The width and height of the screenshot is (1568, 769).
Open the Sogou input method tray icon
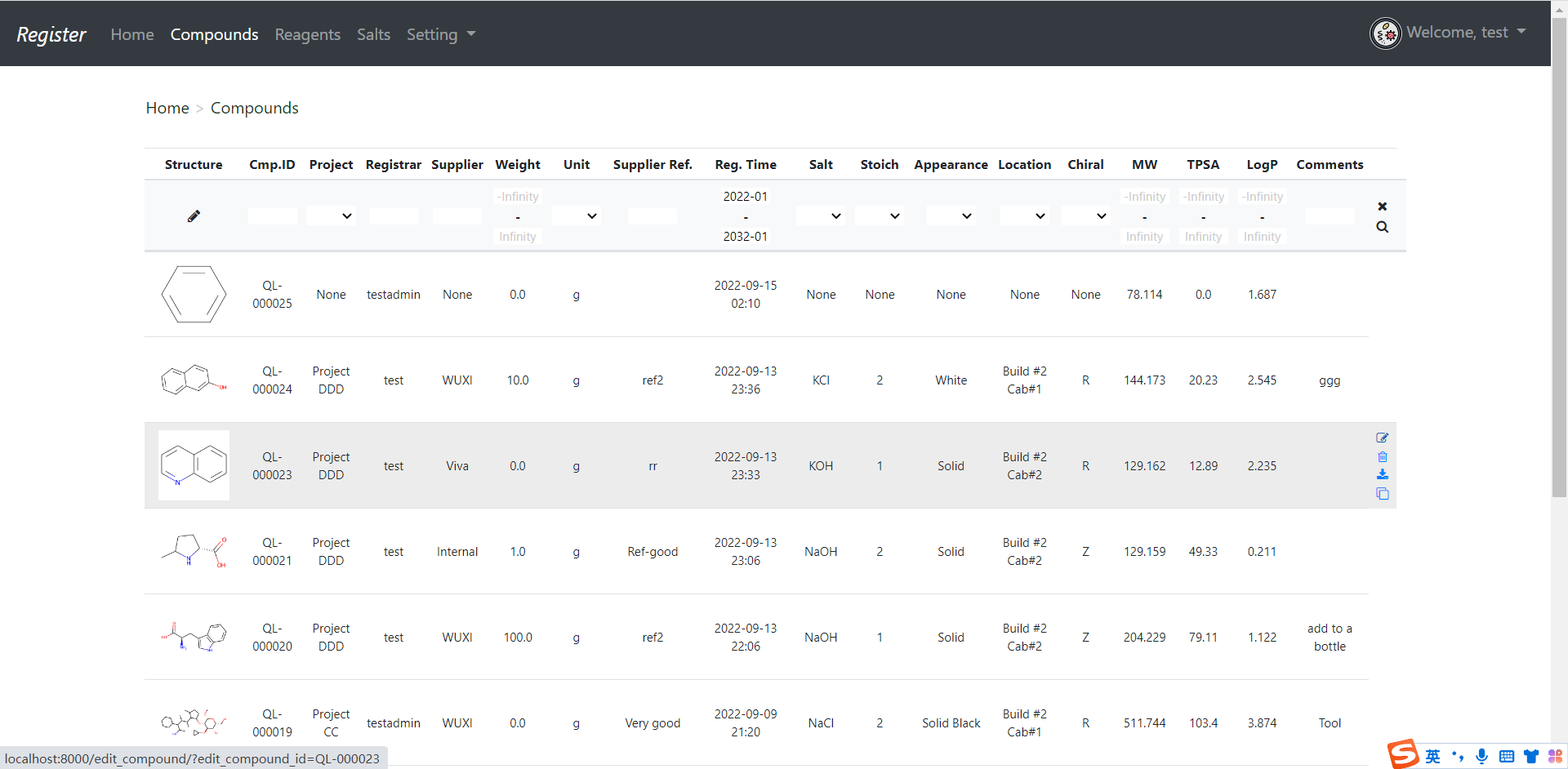[1403, 754]
